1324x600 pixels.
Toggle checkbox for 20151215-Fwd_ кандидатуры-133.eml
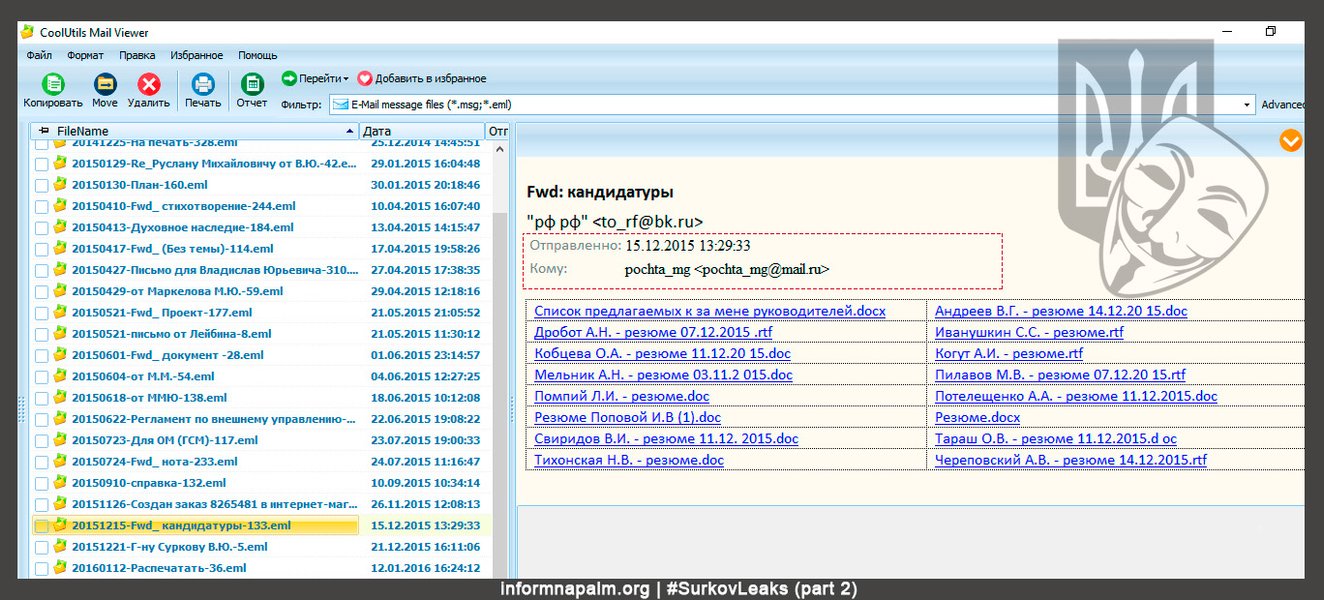pyautogui.click(x=41, y=526)
